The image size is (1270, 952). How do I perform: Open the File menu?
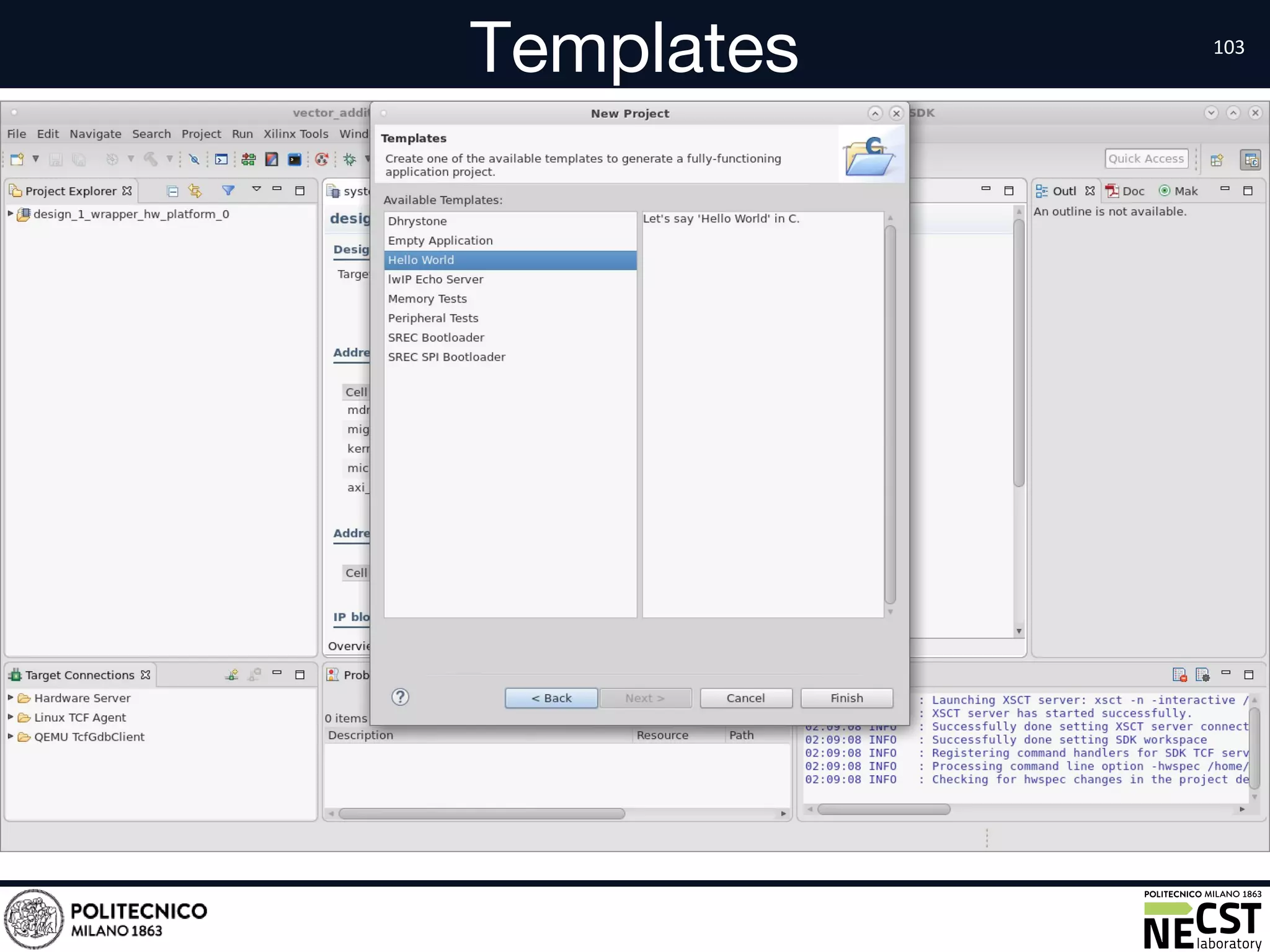(x=17, y=134)
